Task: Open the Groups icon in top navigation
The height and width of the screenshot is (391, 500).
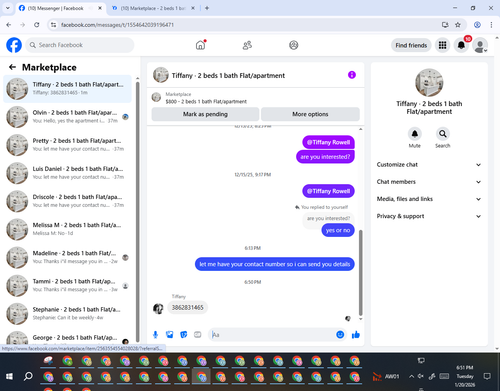Action: tap(294, 45)
